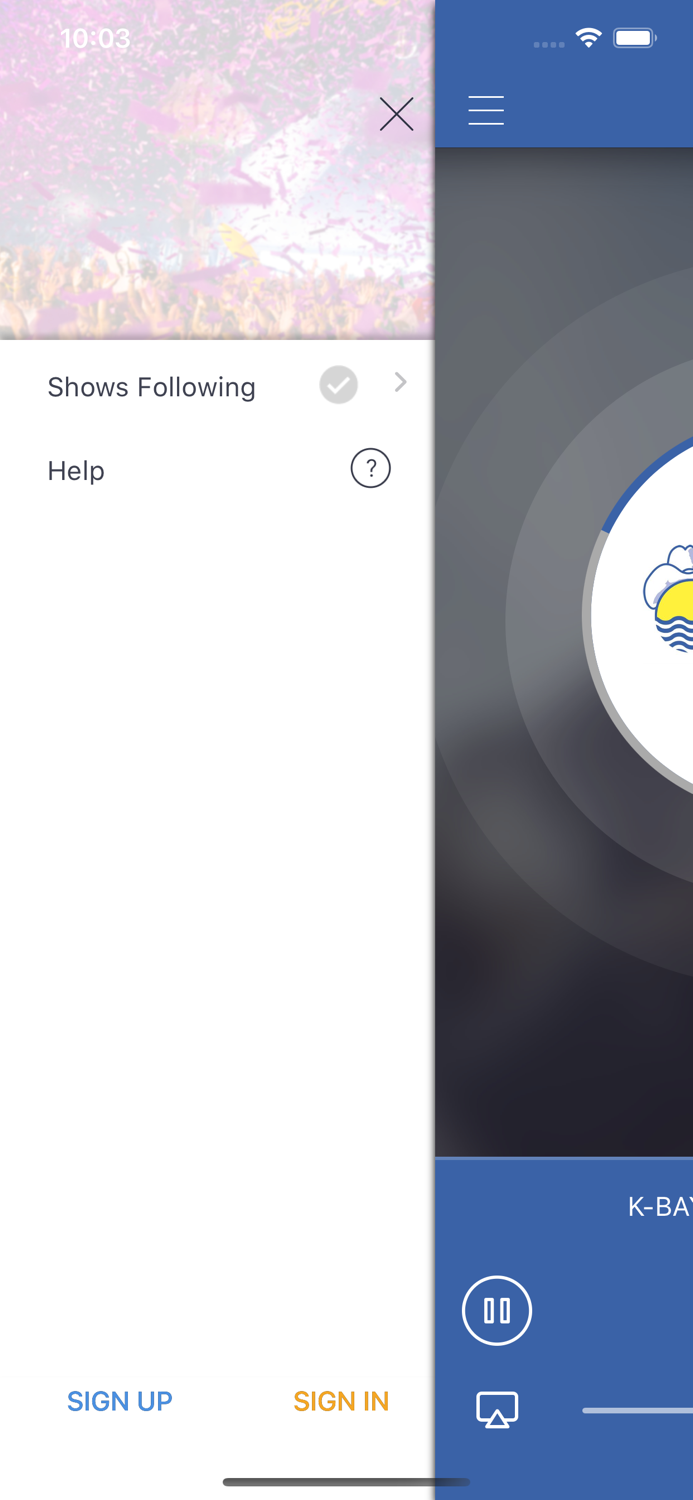Screen dimensions: 693x1500
Task: Open the Help menu item
Action: (x=217, y=470)
